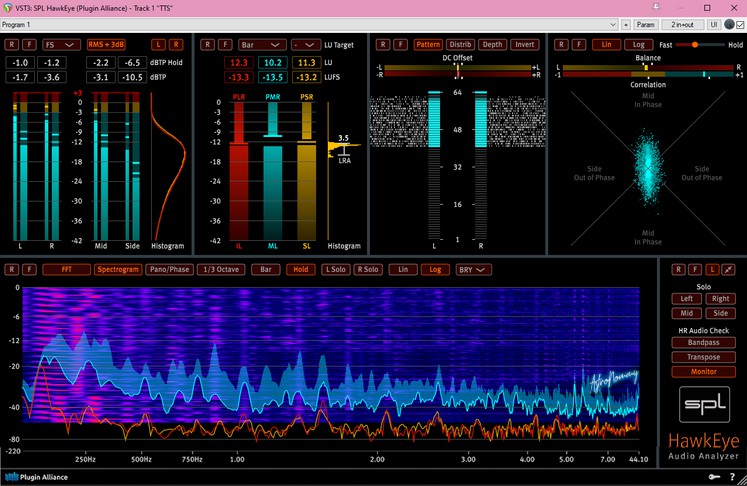The width and height of the screenshot is (747, 486).
Task: Click the expand arrows icon in Solo panel
Action: [x=728, y=270]
